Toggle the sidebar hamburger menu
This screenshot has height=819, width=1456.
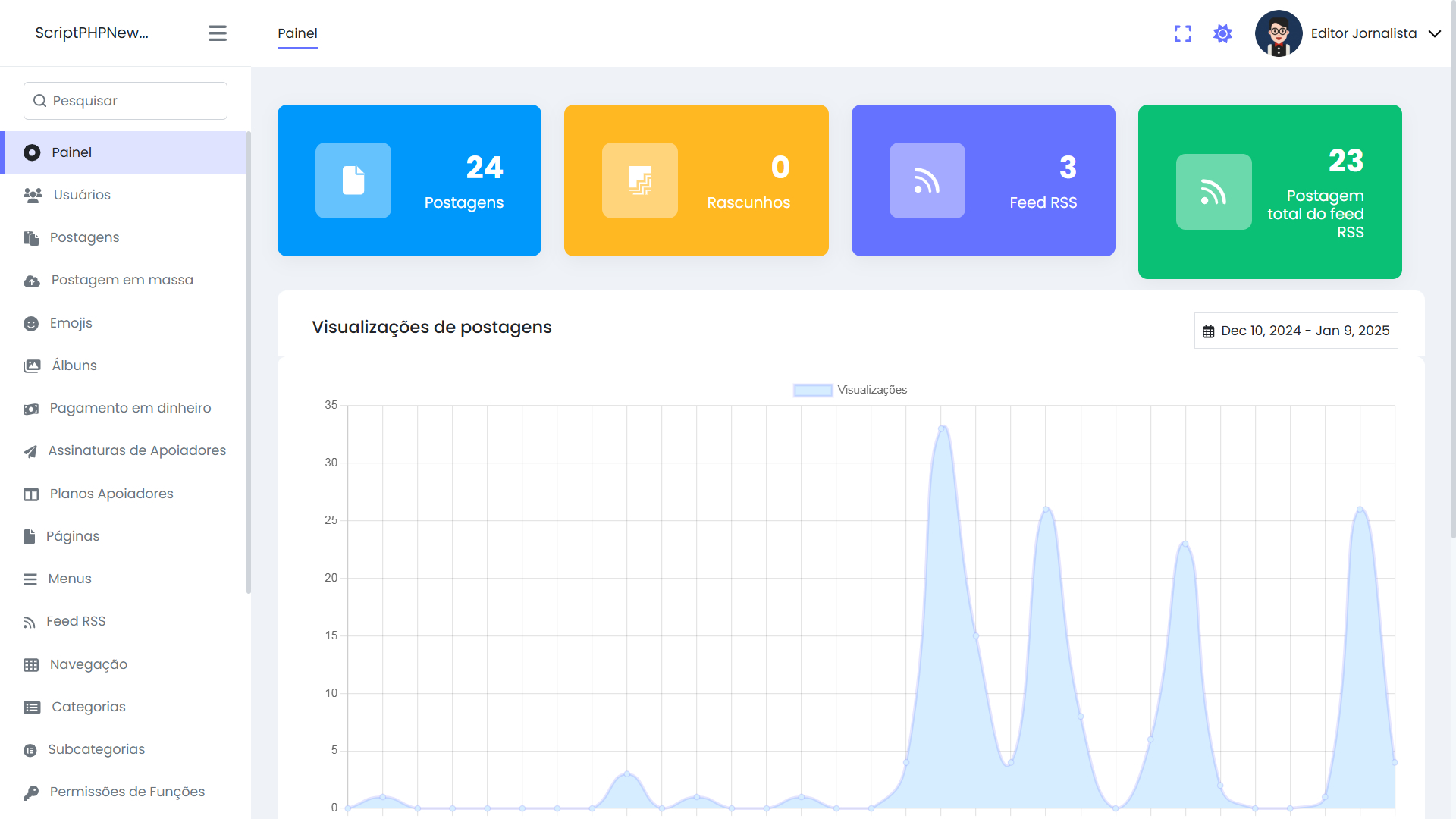pyautogui.click(x=218, y=33)
